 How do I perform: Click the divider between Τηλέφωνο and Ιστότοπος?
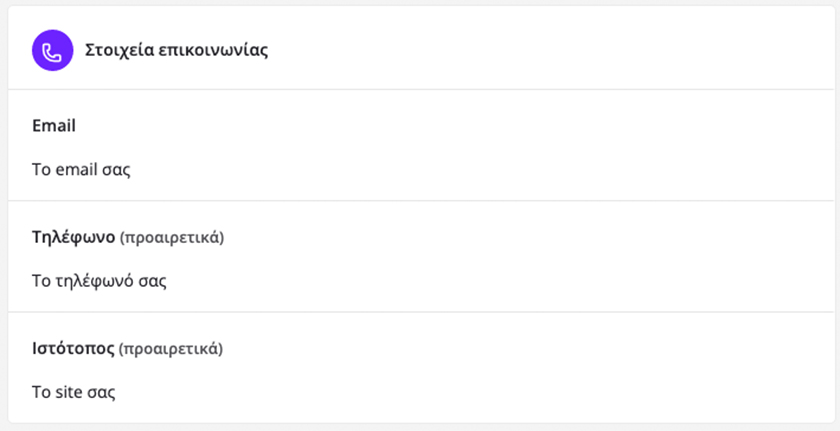click(420, 312)
